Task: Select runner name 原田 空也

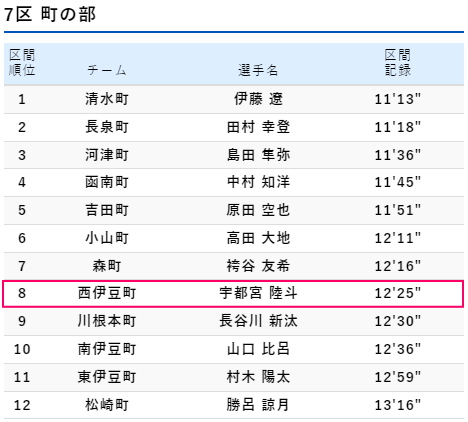Action: click(258, 210)
